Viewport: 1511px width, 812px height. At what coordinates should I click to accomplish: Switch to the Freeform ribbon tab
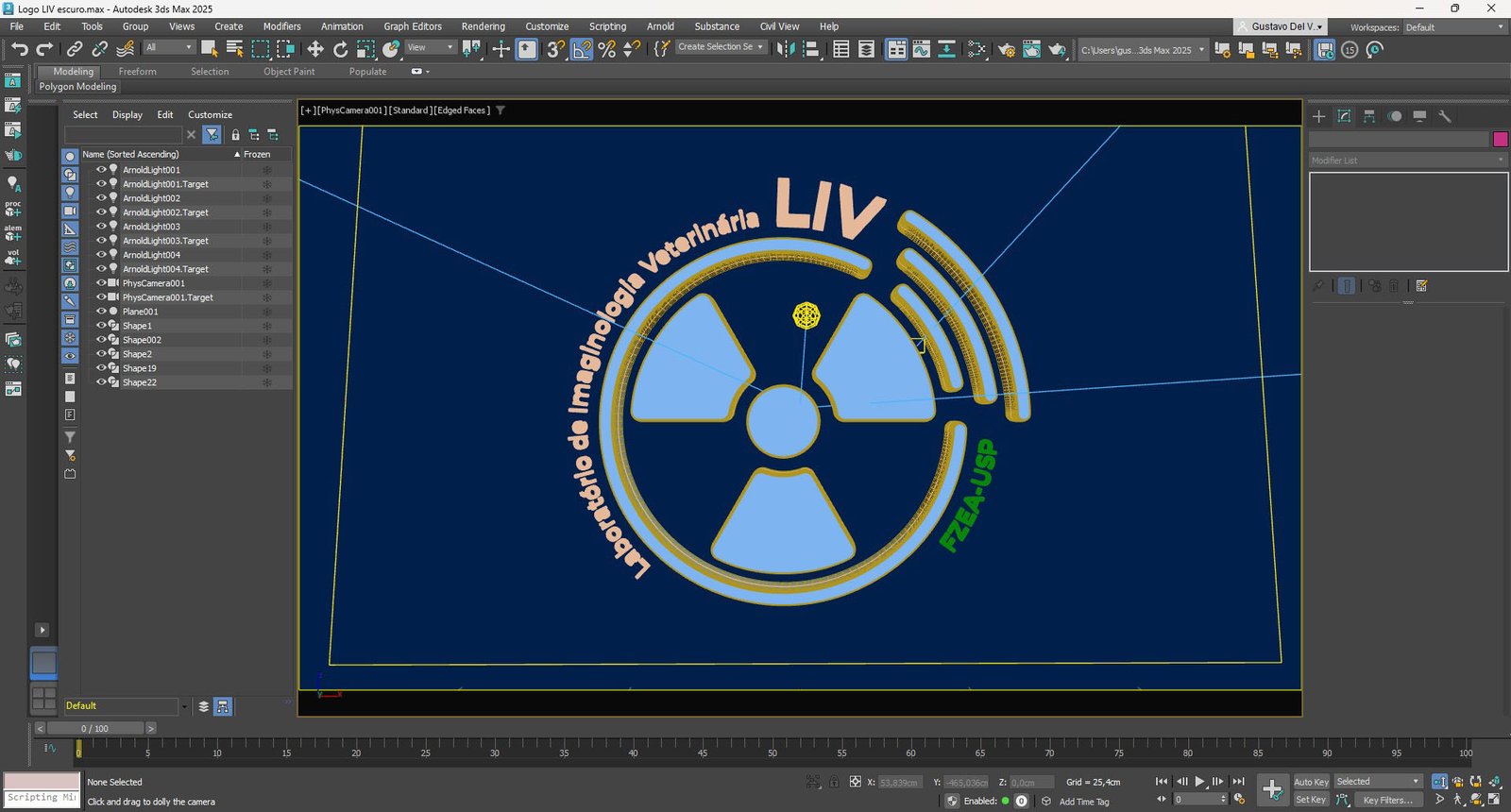click(138, 72)
